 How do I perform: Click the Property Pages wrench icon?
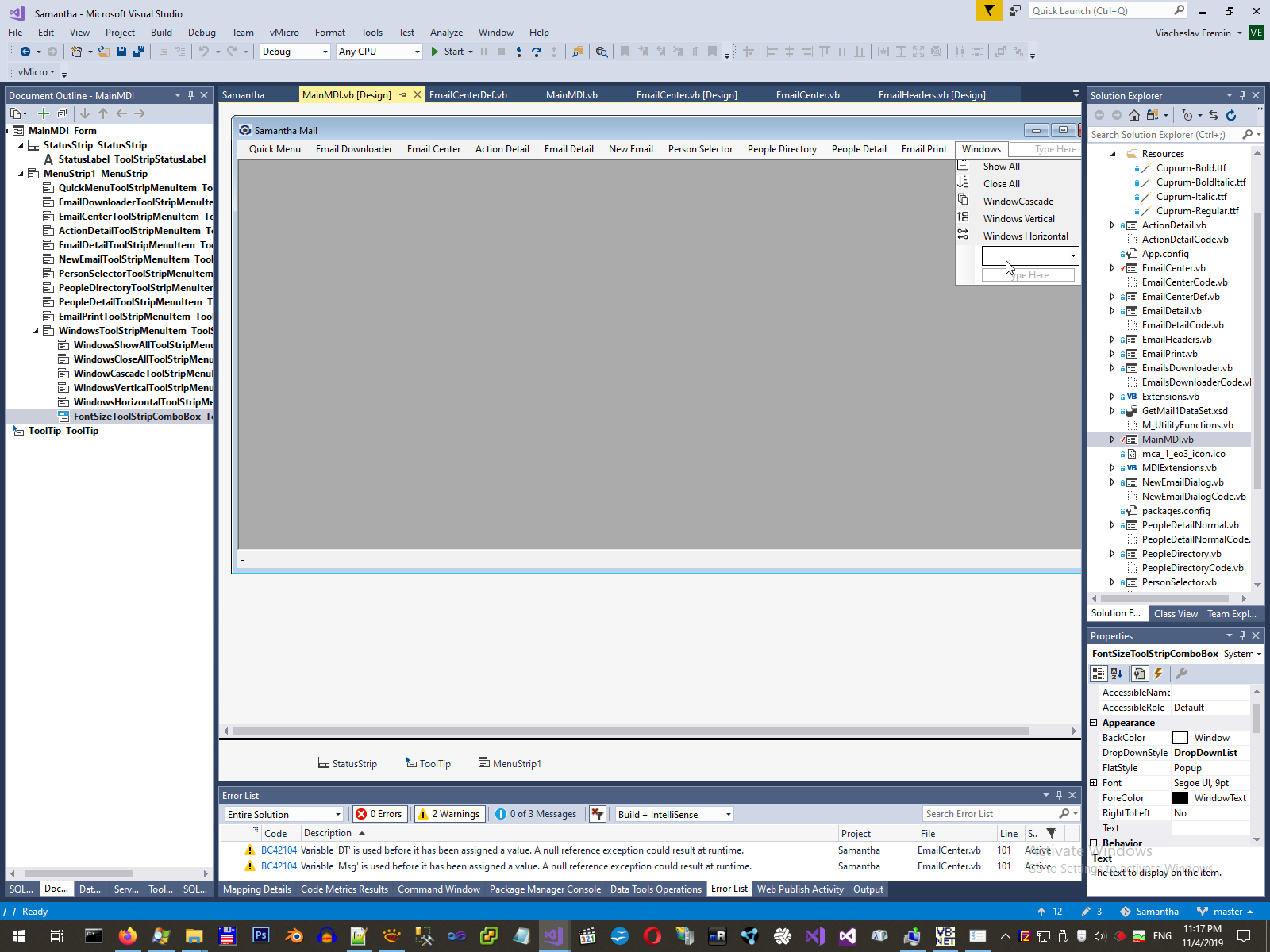[1181, 674]
